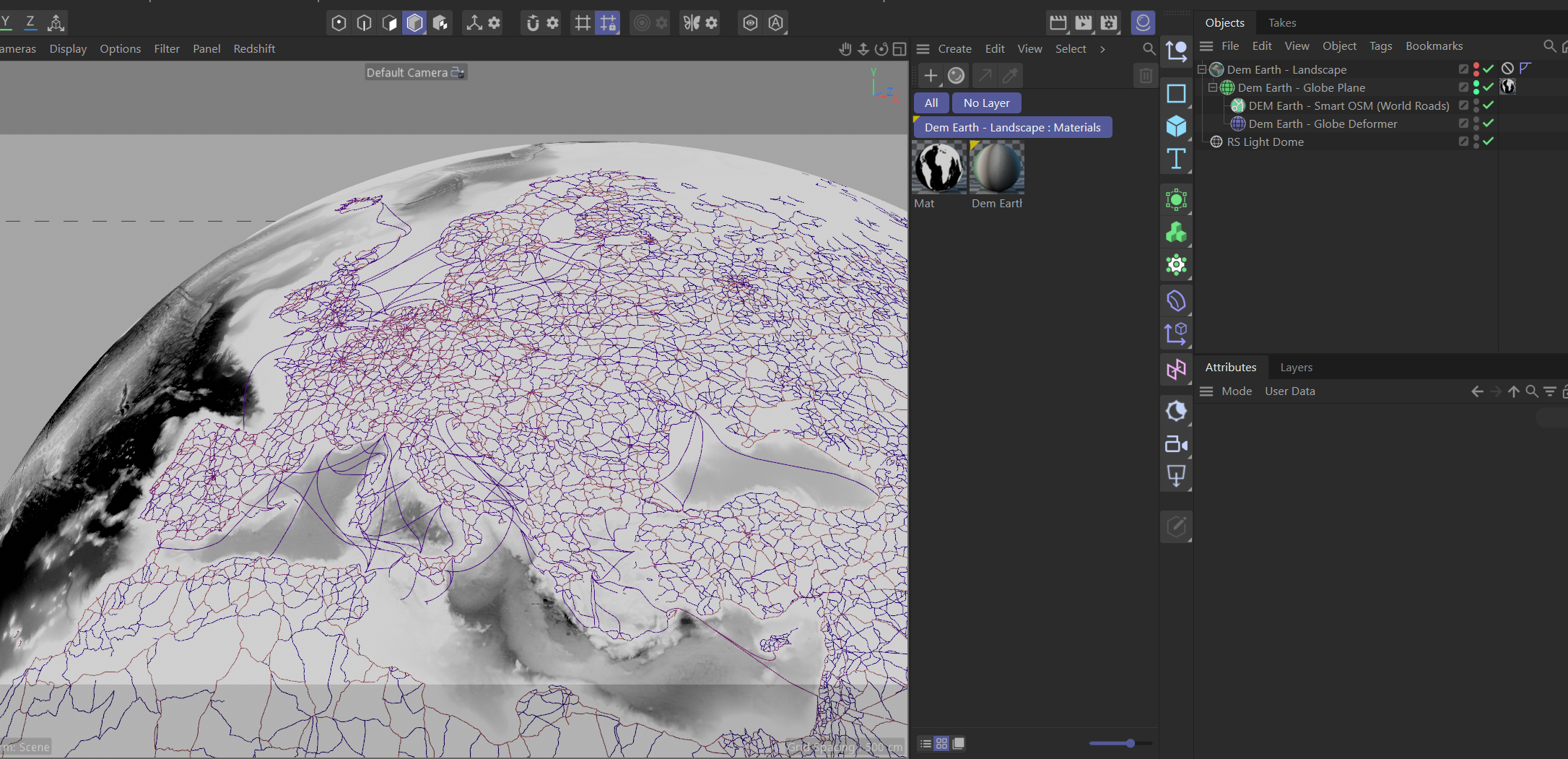The image size is (1568, 759).
Task: Click the No Layer filter button
Action: [986, 103]
